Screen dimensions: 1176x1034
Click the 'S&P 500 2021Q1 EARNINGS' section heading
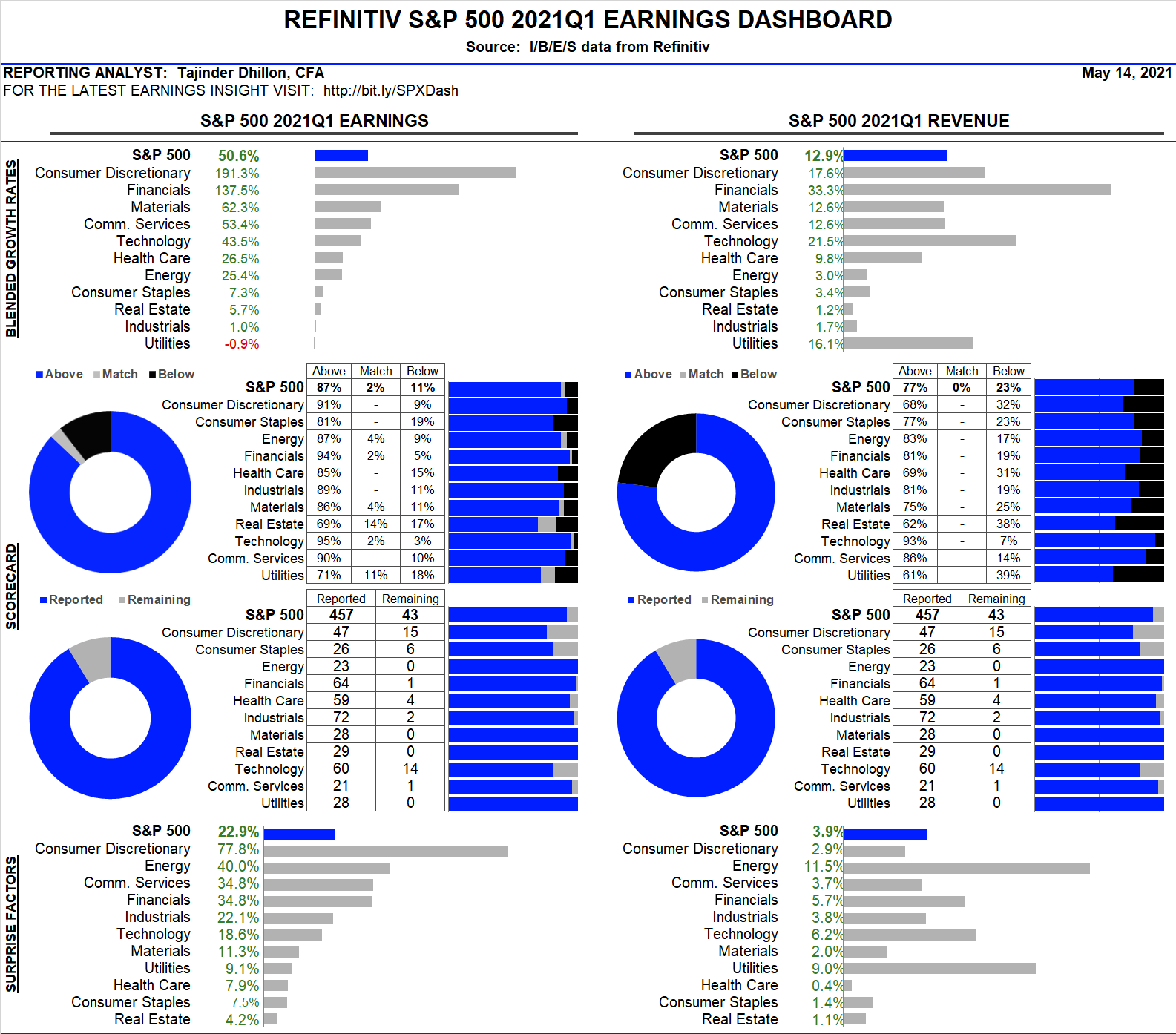tap(315, 121)
